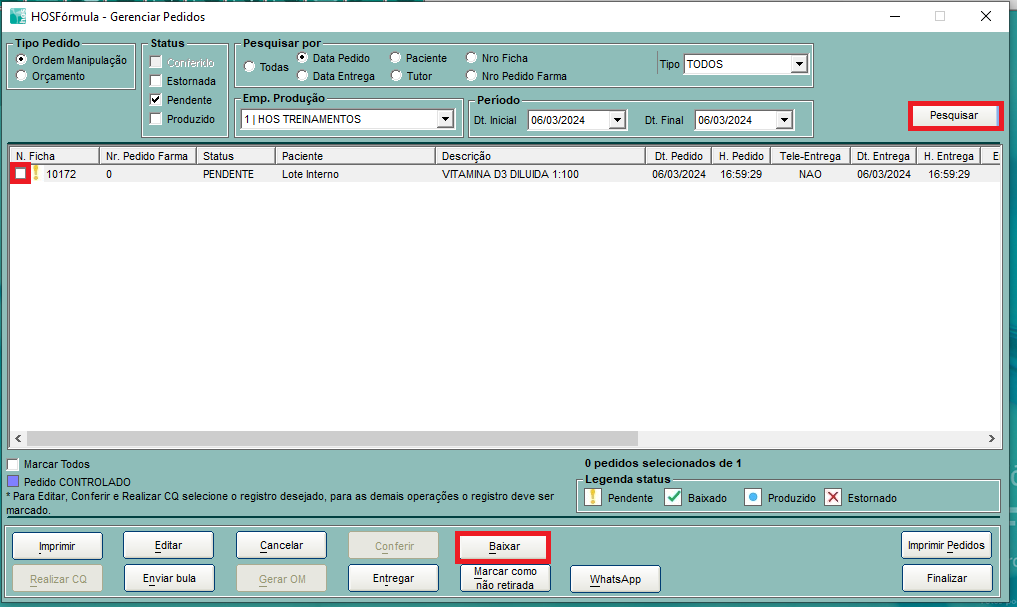
Task: Select the Orçamento radio button
Action: pyautogui.click(x=22, y=76)
